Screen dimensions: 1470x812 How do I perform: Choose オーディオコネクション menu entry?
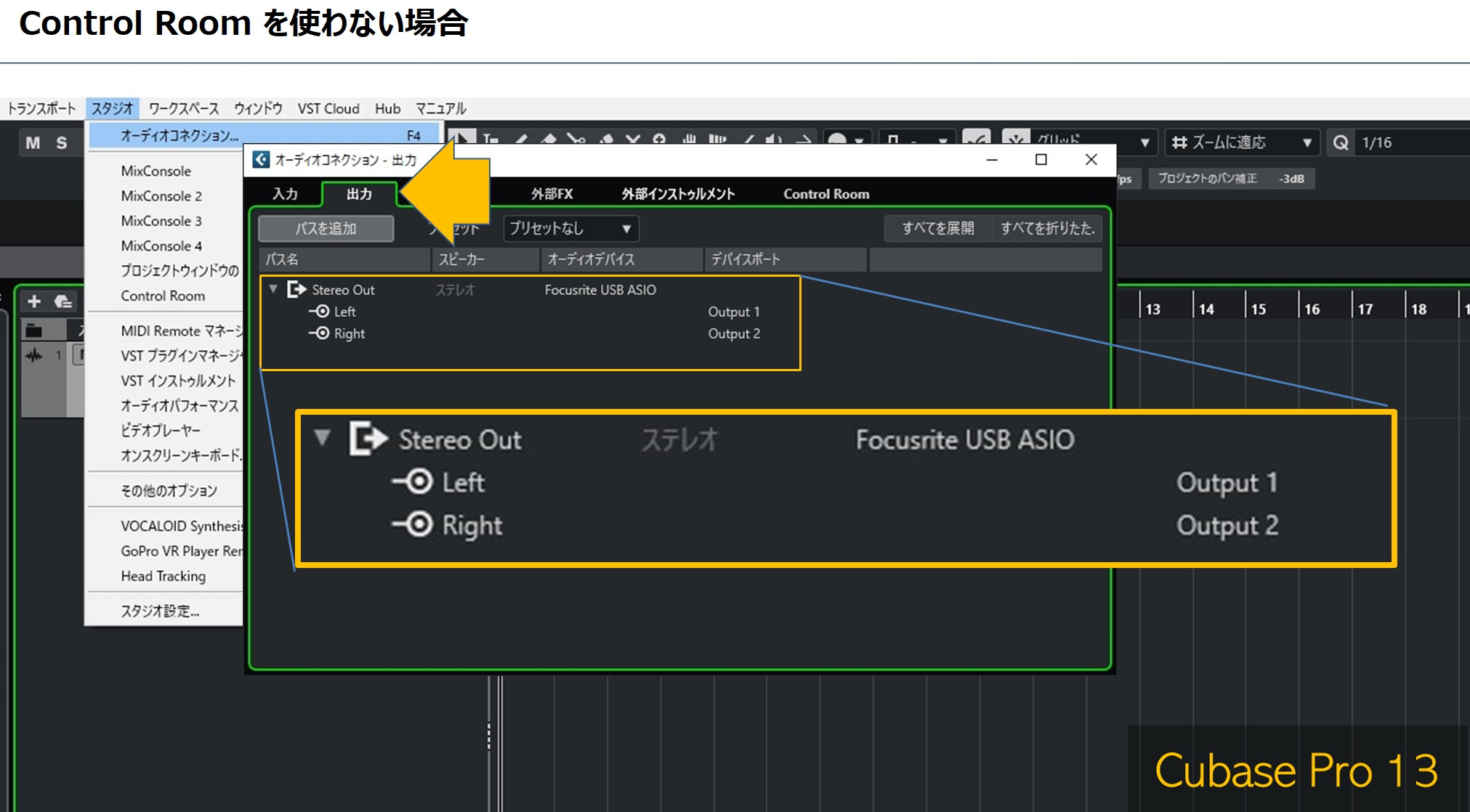click(x=264, y=135)
